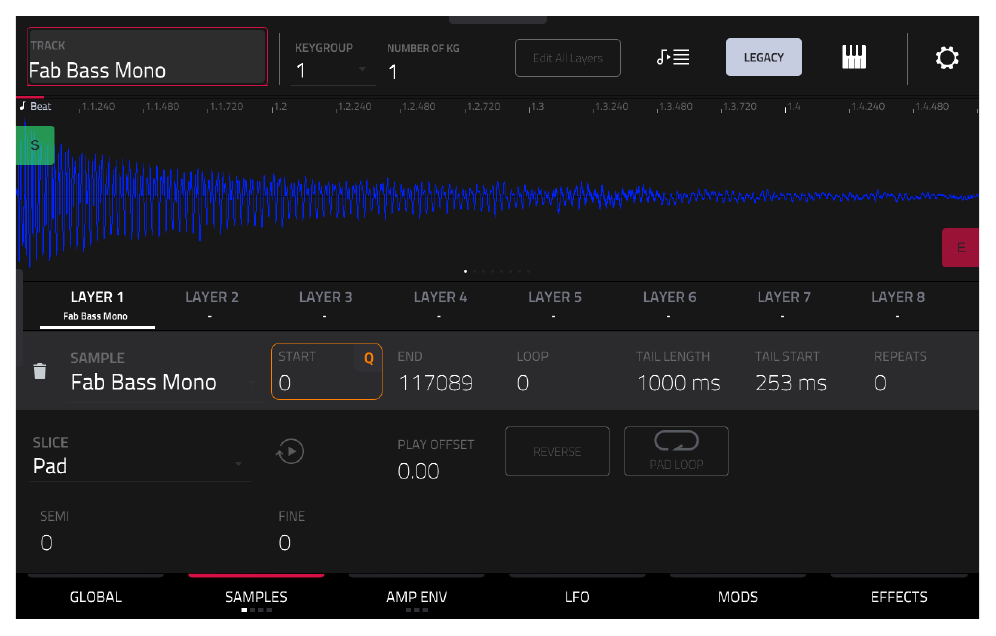Select the Tail Start 253 ms value
Image resolution: width=996 pixels, height=636 pixels.
coord(791,383)
